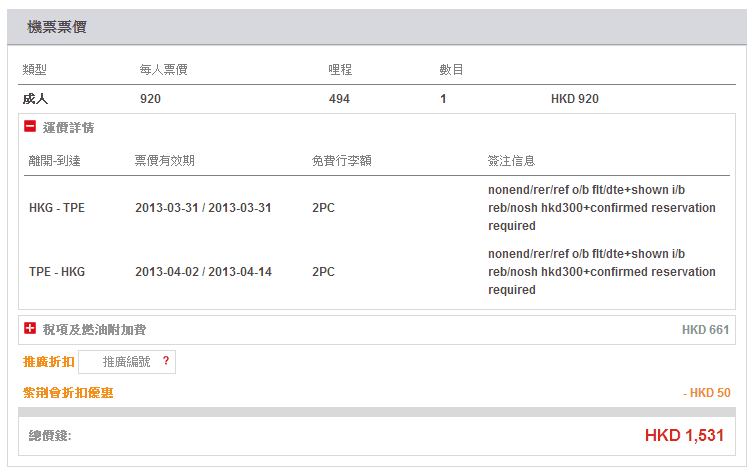Click the HKD 1,531 total price

[683, 435]
